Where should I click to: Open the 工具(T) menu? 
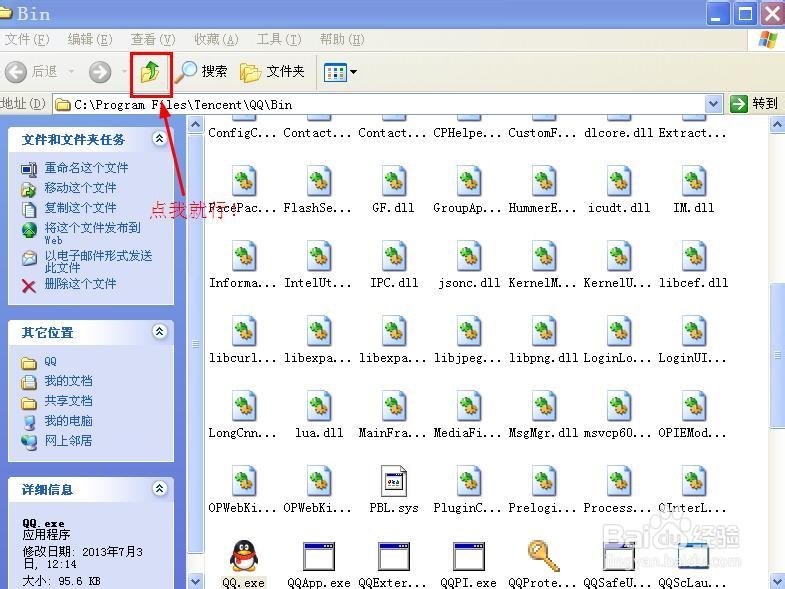tap(279, 39)
